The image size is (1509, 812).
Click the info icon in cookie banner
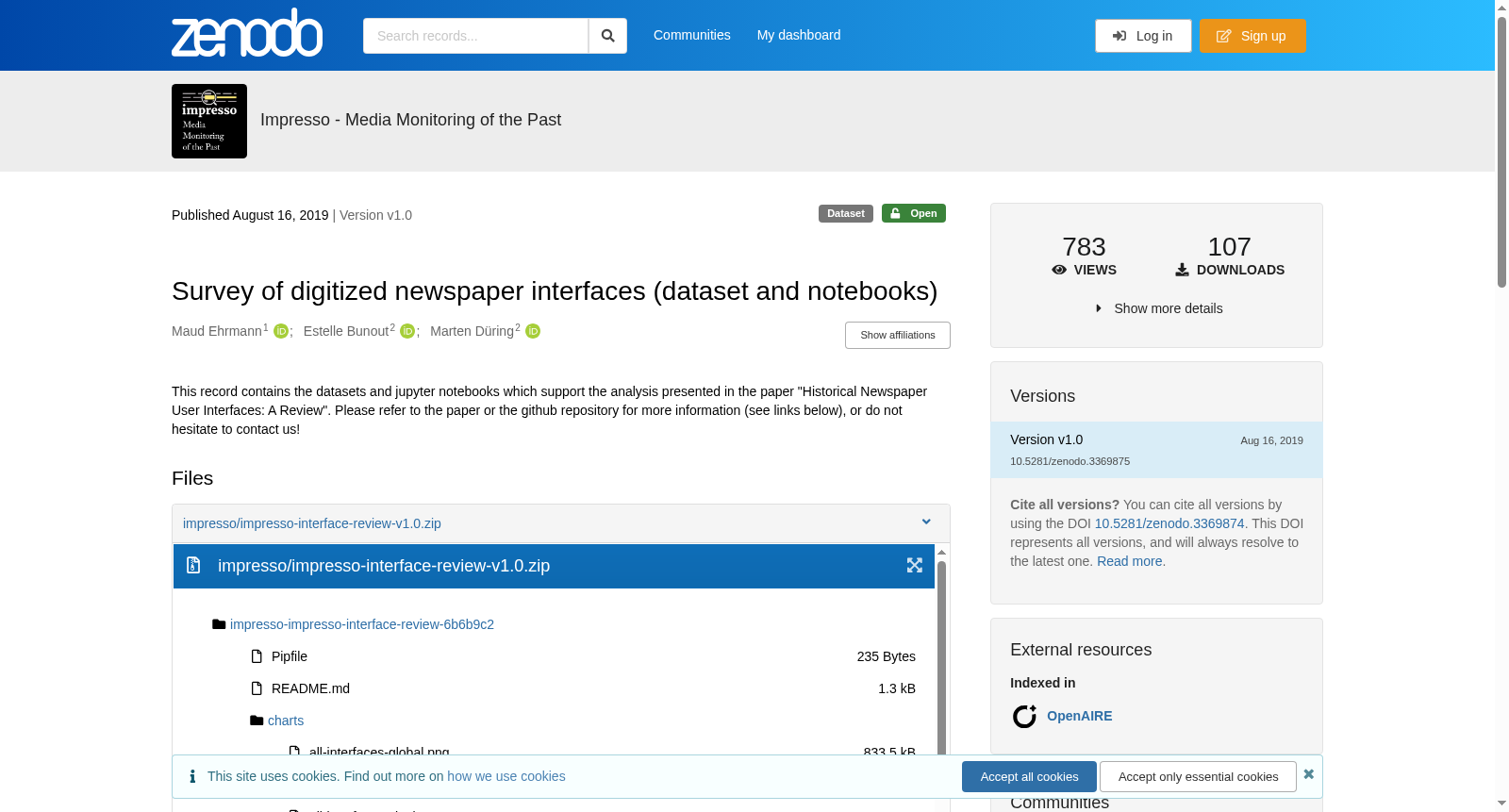click(192, 776)
